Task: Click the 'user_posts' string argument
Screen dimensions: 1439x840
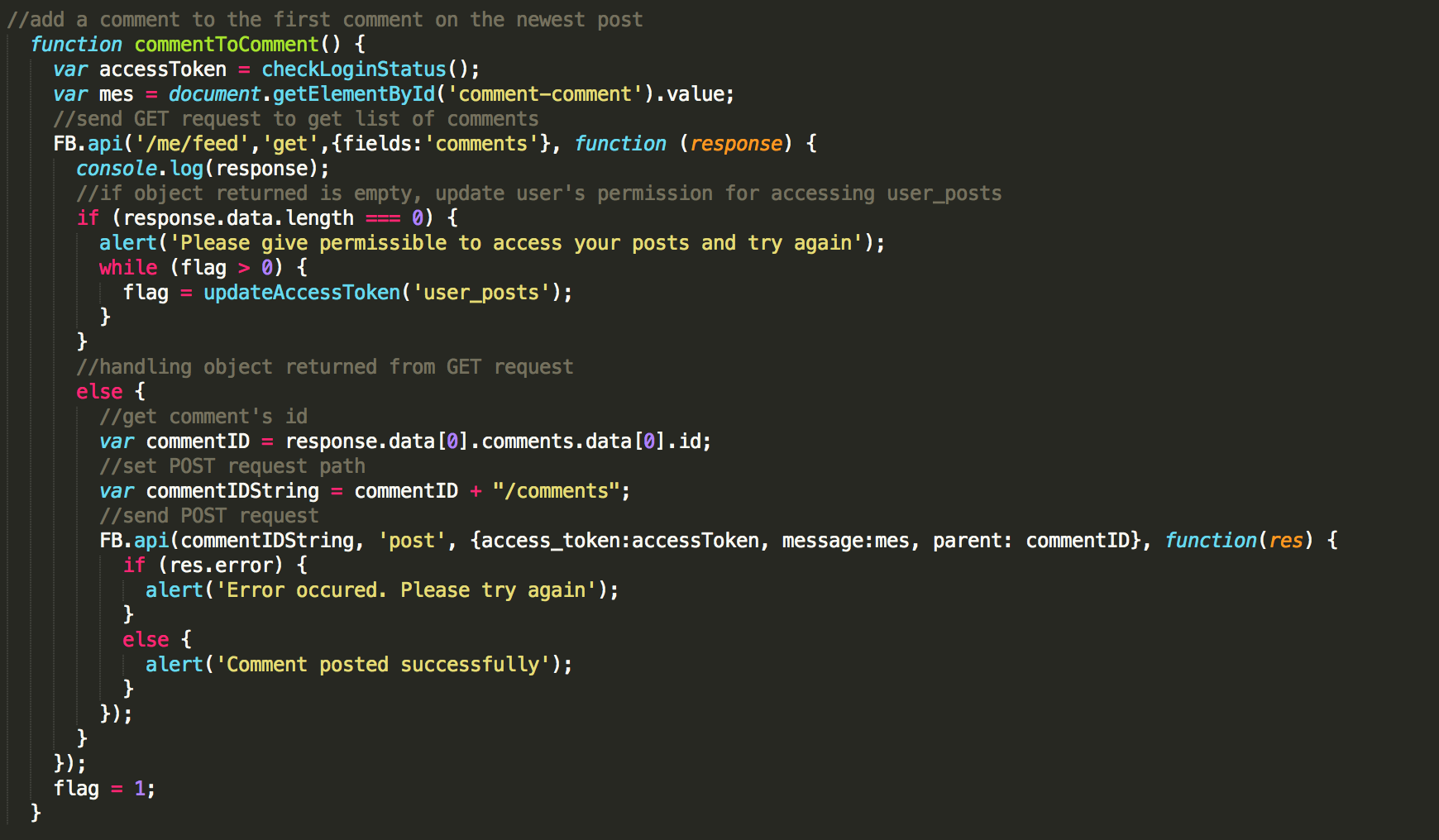Action: pos(481,293)
